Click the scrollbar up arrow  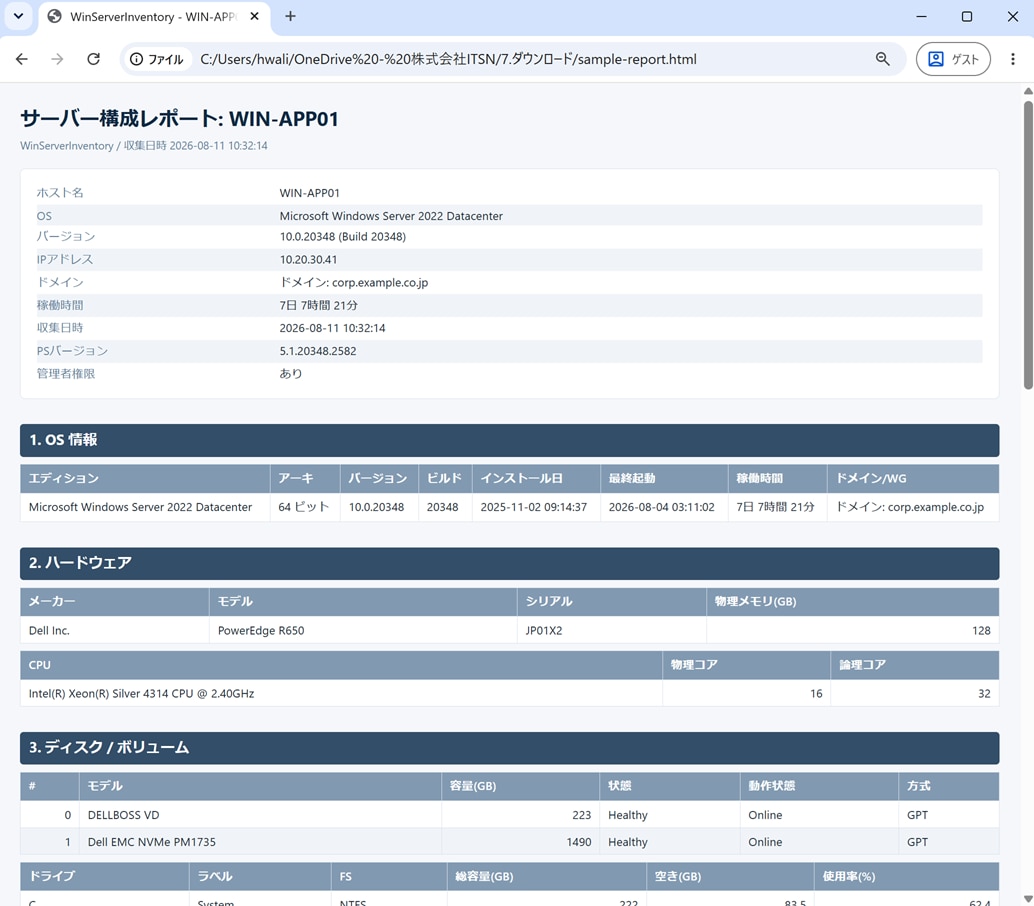(x=1028, y=91)
